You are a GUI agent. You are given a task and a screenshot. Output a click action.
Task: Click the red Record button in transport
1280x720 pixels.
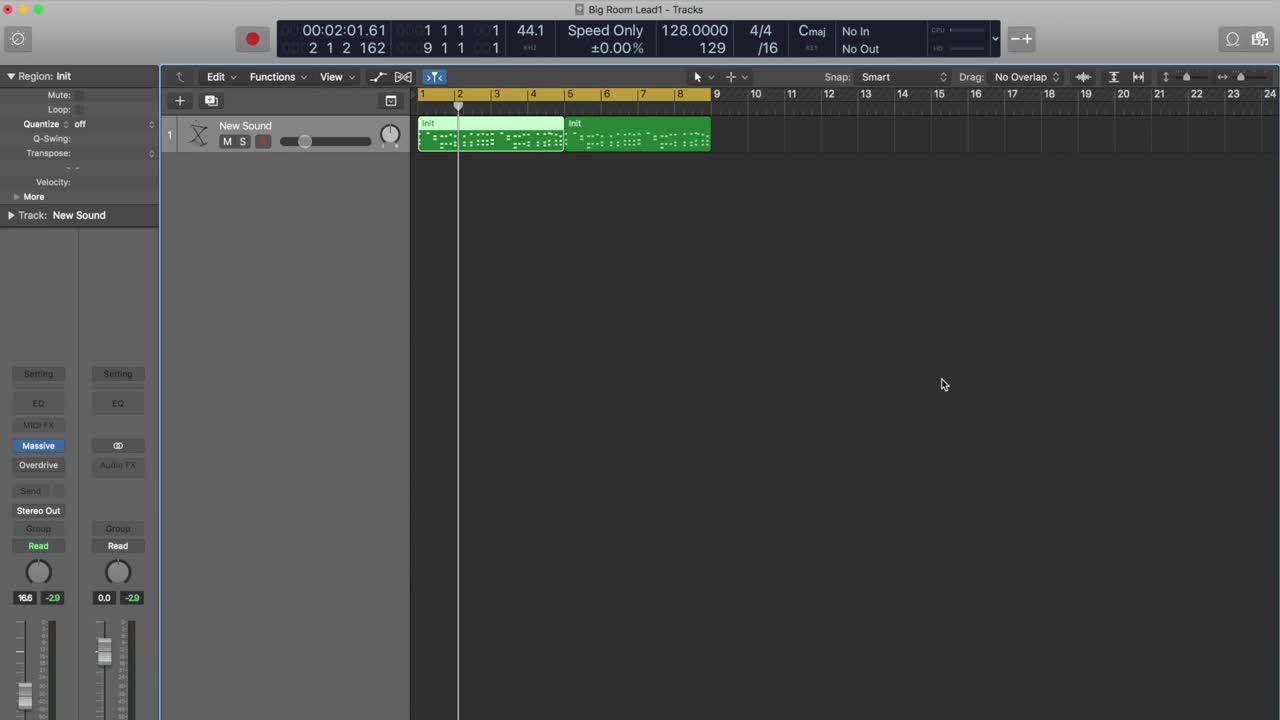(x=252, y=39)
